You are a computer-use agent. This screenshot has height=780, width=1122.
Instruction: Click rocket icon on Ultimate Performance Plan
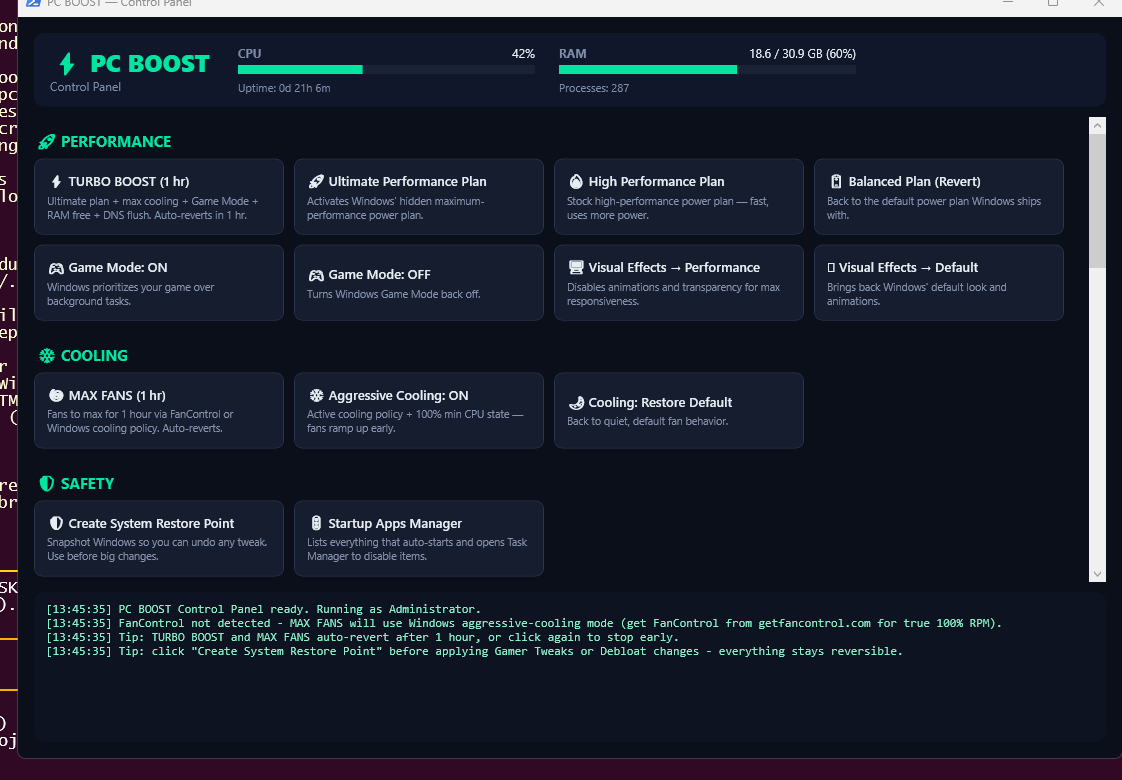[x=316, y=182]
